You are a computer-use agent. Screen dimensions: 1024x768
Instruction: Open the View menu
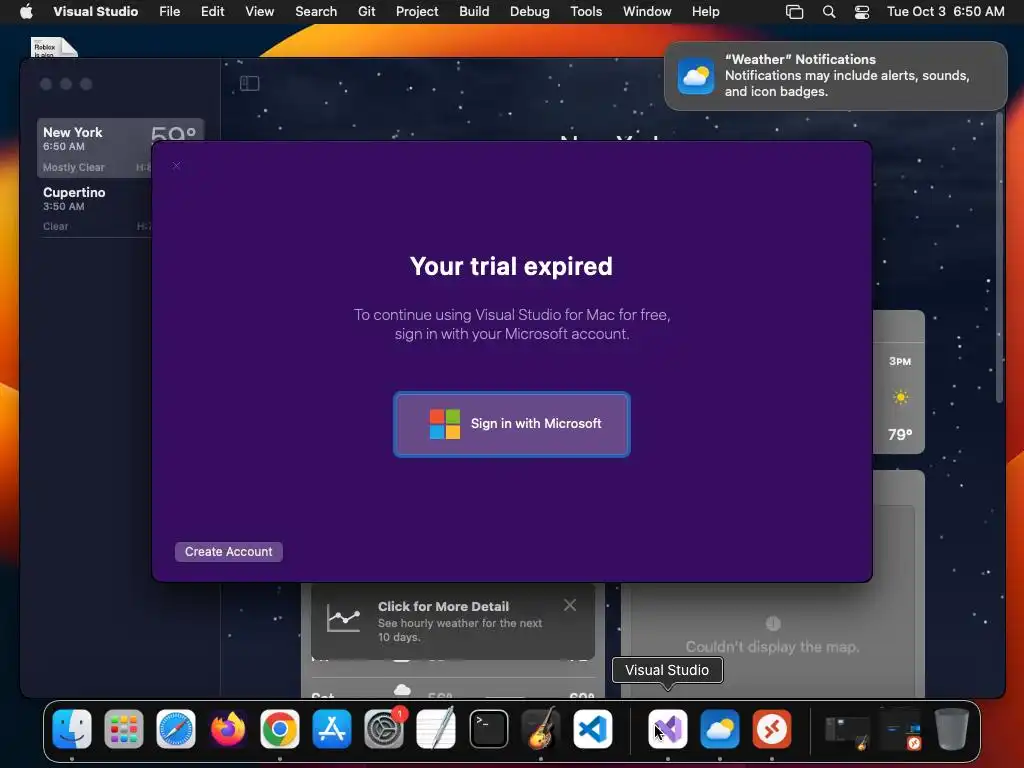tap(259, 11)
